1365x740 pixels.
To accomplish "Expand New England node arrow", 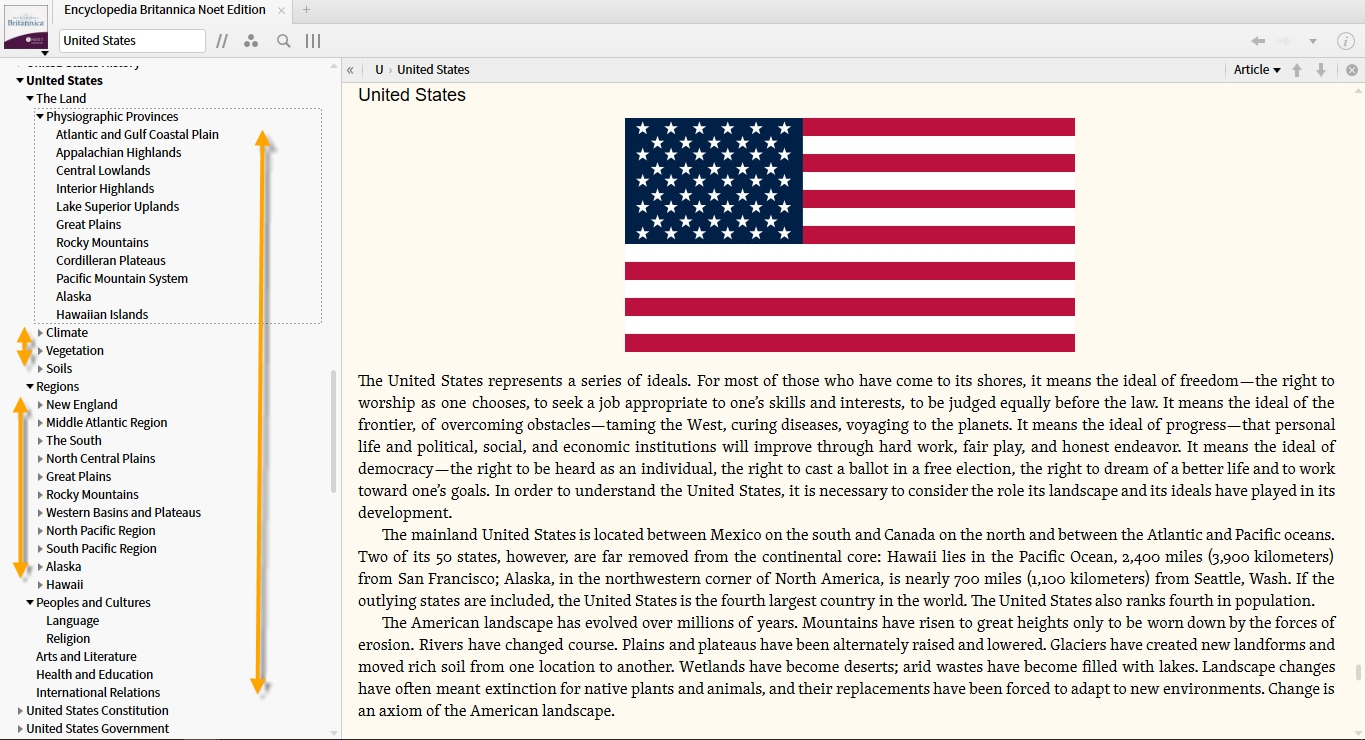I will [x=40, y=405].
